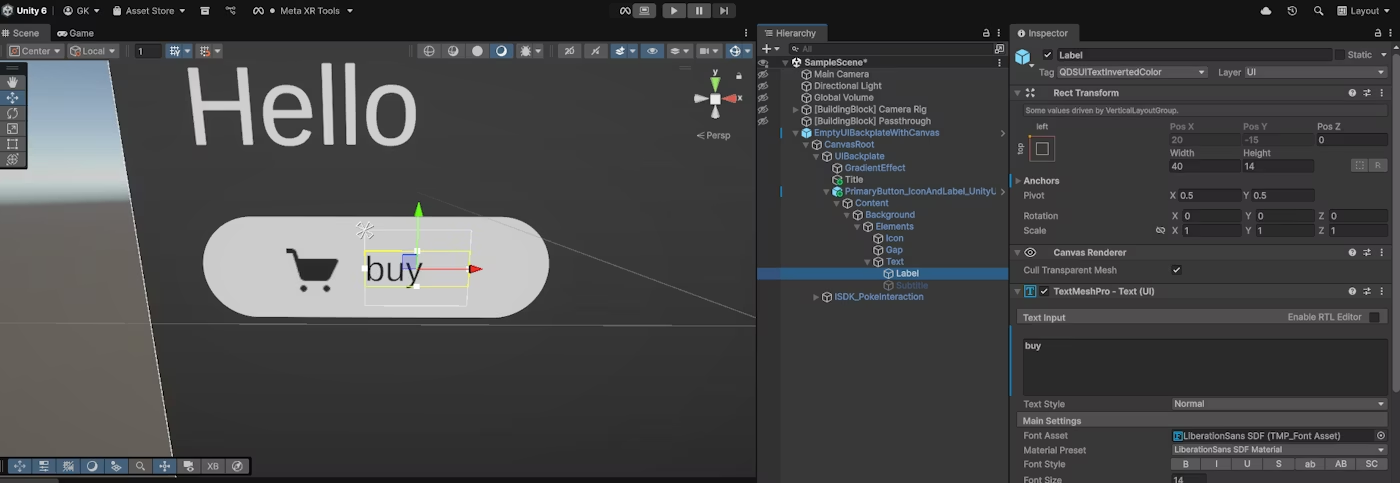
Task: Switch to the Game tab
Action: tap(75, 33)
